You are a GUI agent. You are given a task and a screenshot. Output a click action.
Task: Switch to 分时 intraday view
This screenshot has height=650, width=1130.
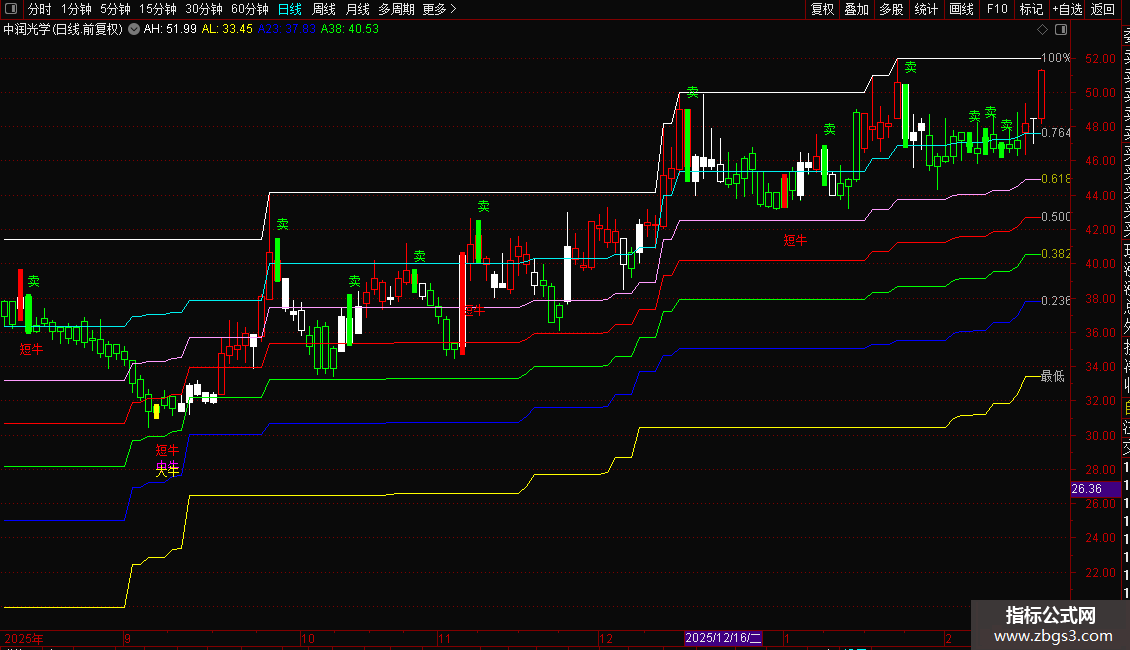[40, 9]
